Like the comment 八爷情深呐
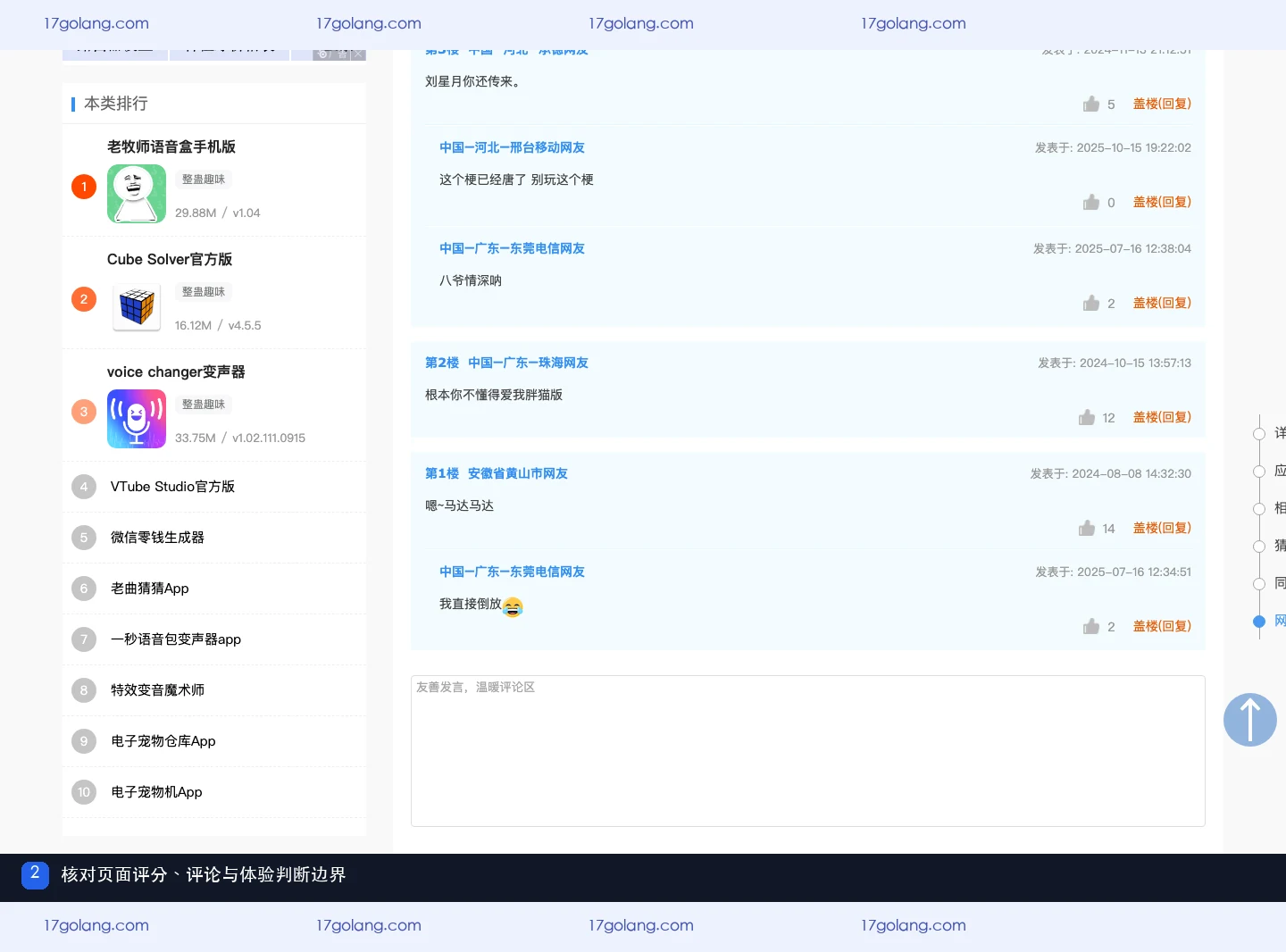This screenshot has width=1286, height=952. point(1091,303)
